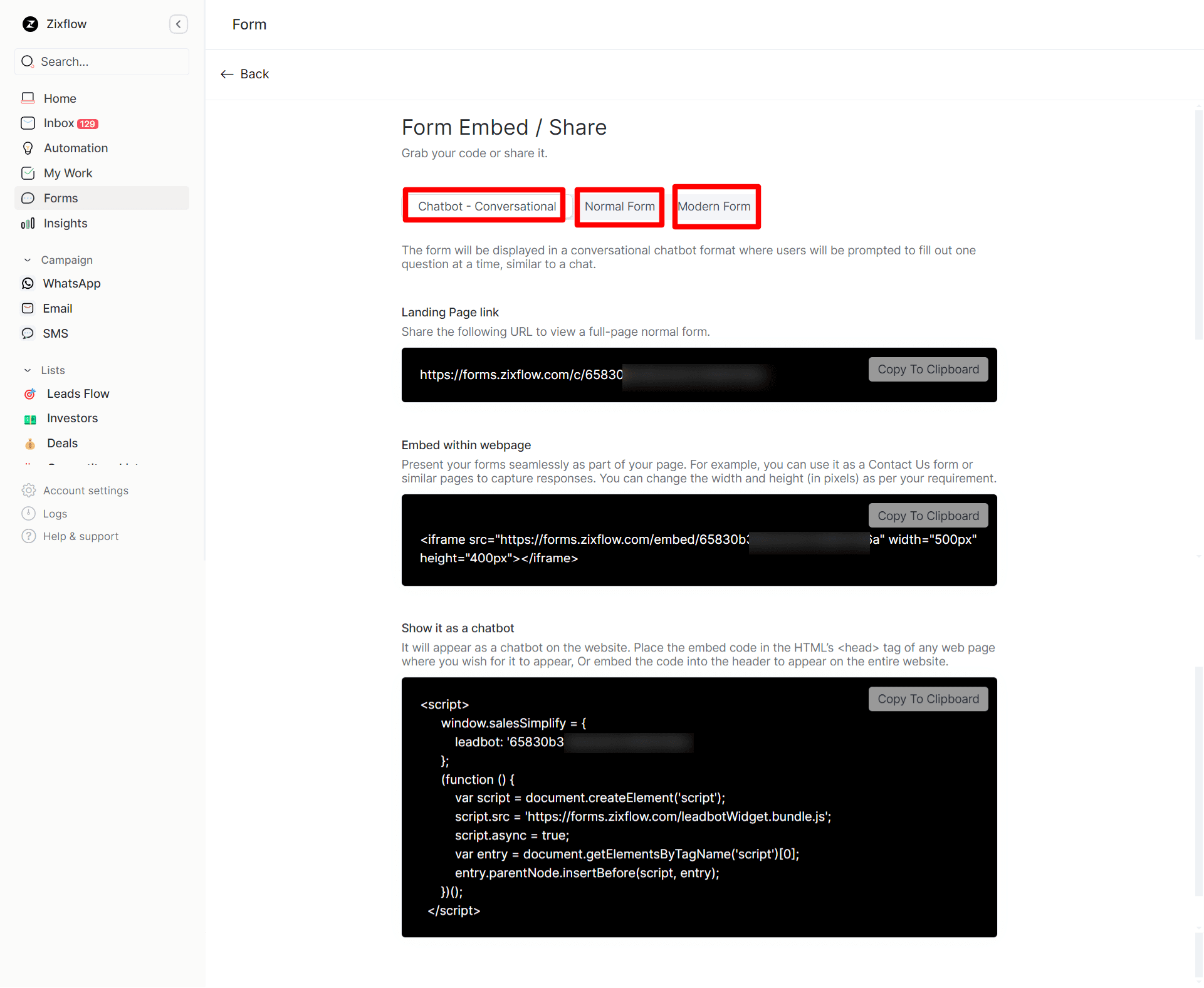This screenshot has height=988, width=1204.
Task: Switch to Normal Form tab
Action: coord(619,206)
